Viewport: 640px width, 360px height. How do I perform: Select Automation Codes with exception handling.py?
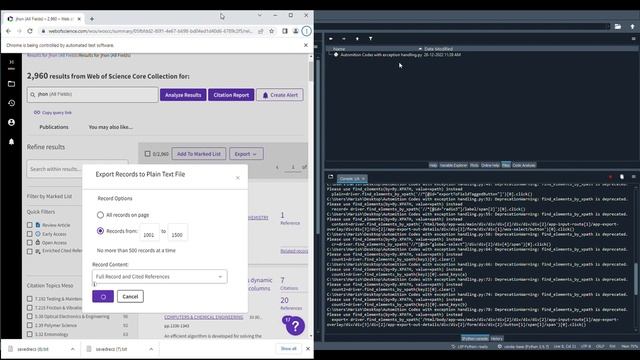click(x=381, y=54)
